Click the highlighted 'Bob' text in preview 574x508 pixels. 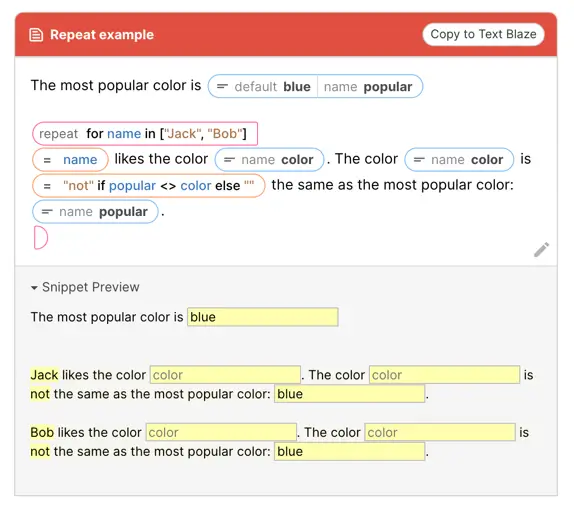point(42,432)
